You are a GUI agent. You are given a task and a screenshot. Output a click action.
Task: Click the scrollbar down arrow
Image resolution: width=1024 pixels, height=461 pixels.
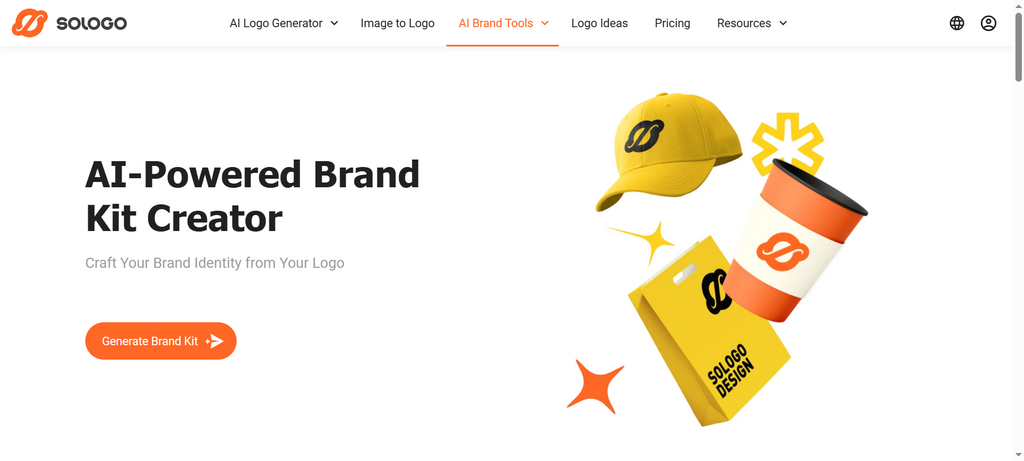(x=1018, y=454)
